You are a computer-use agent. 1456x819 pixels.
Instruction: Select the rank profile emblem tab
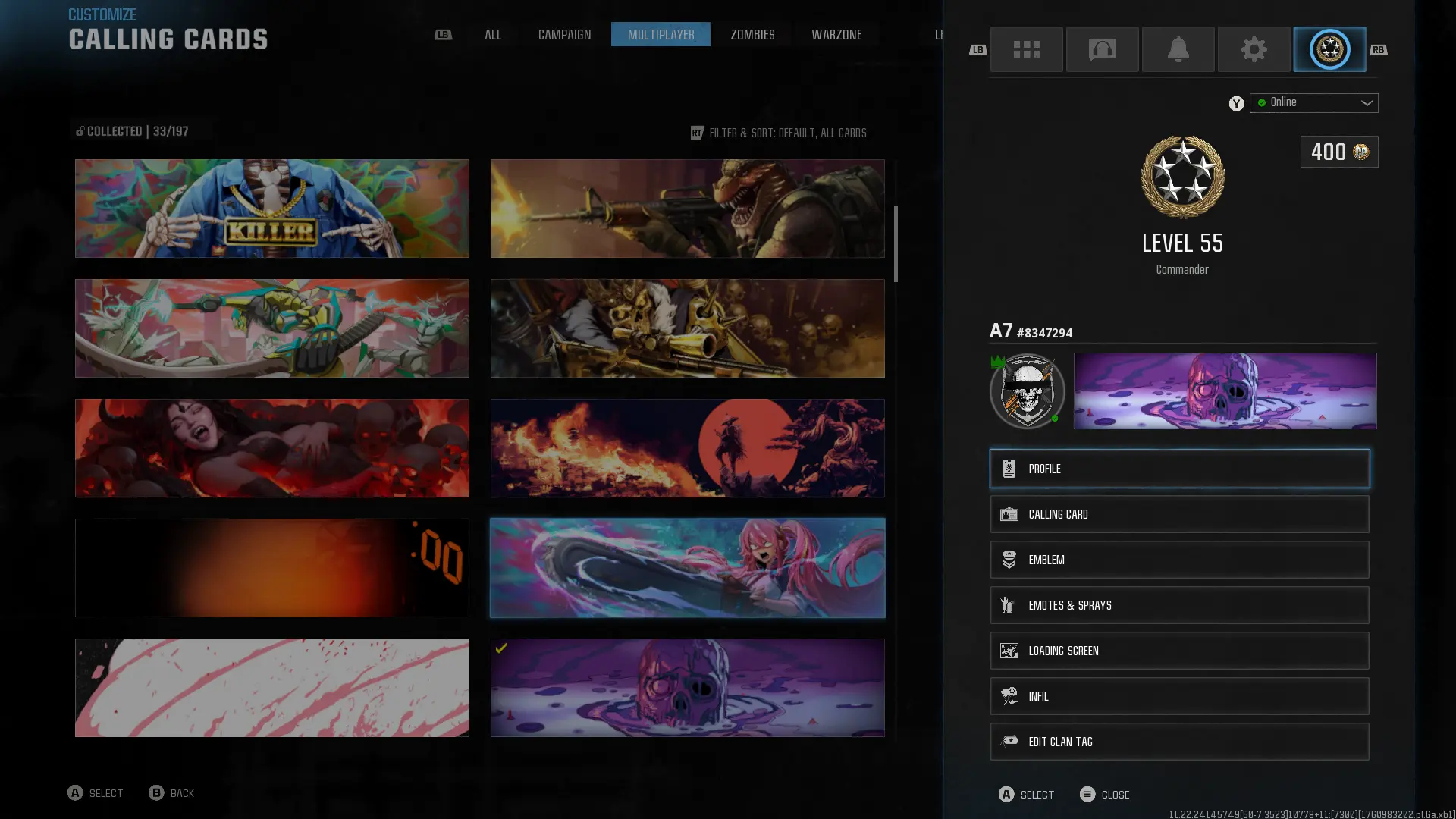click(x=1329, y=49)
